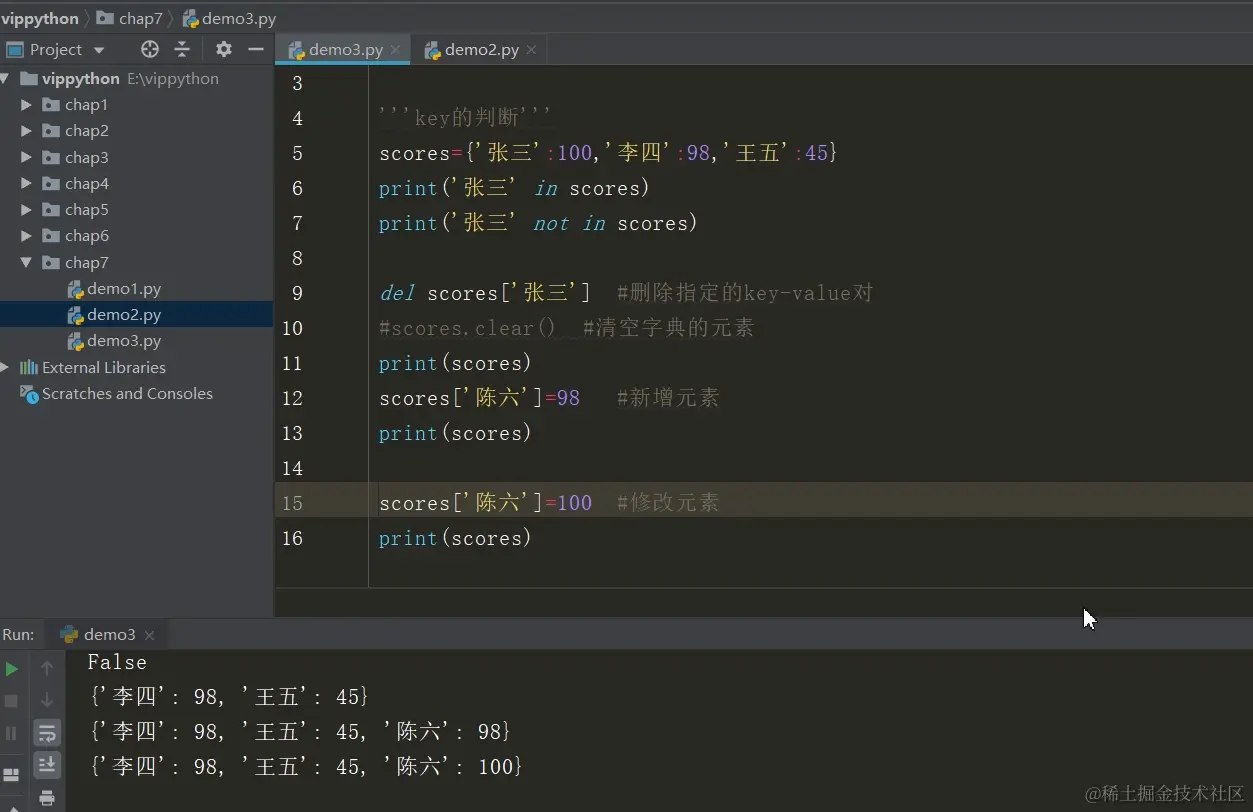The image size is (1253, 812).
Task: Select demo3.py in the project tree
Action: click(x=124, y=340)
